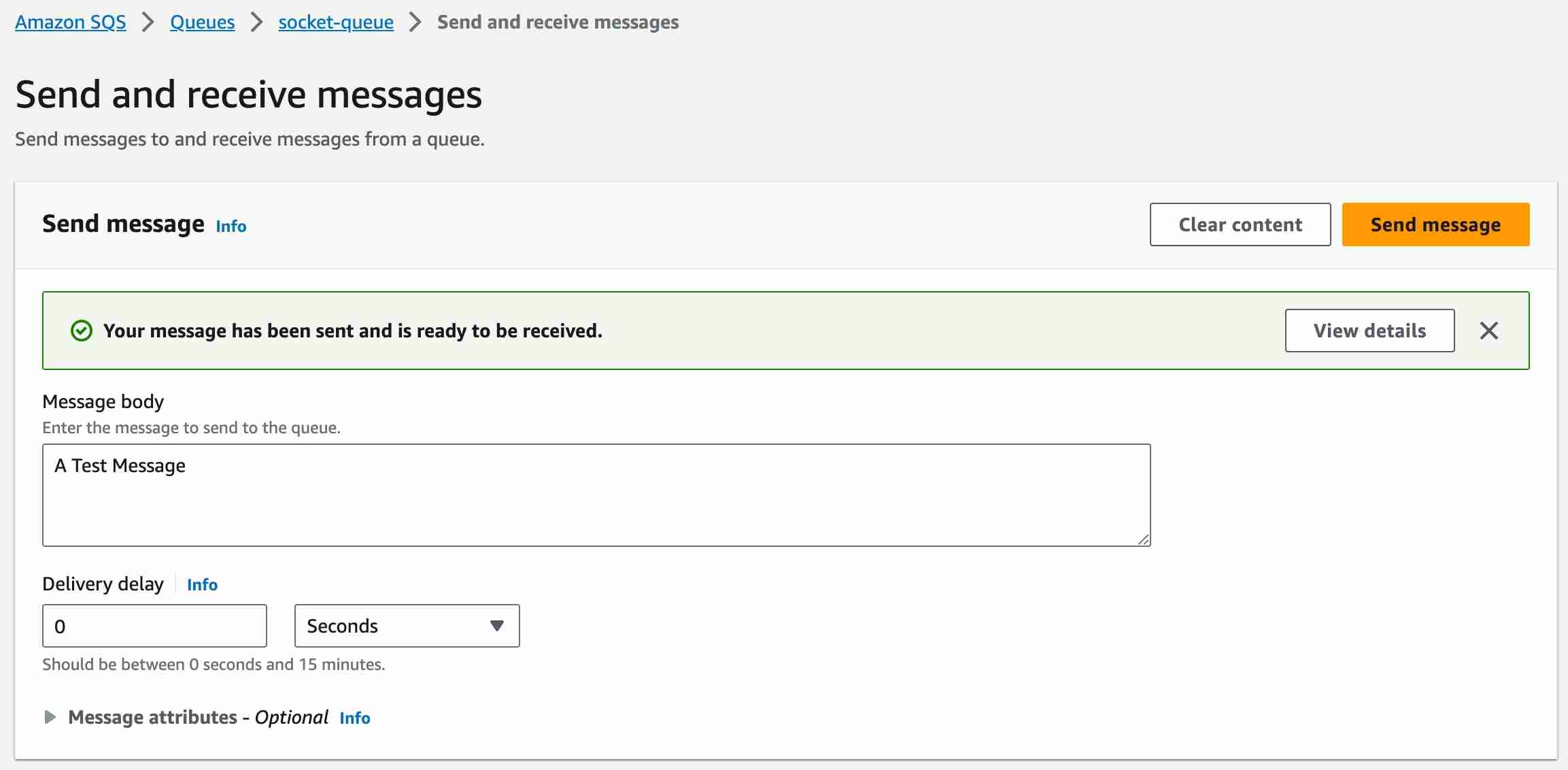Click the disclosure triangle beside Message attributes
The height and width of the screenshot is (770, 1568).
(50, 716)
